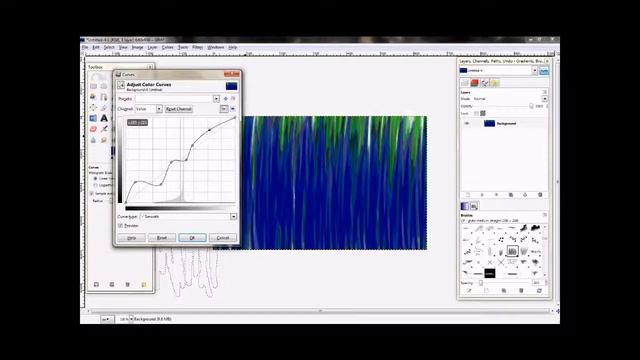Click the layer Opacity slider handle
This screenshot has width=640, height=360.
point(531,106)
